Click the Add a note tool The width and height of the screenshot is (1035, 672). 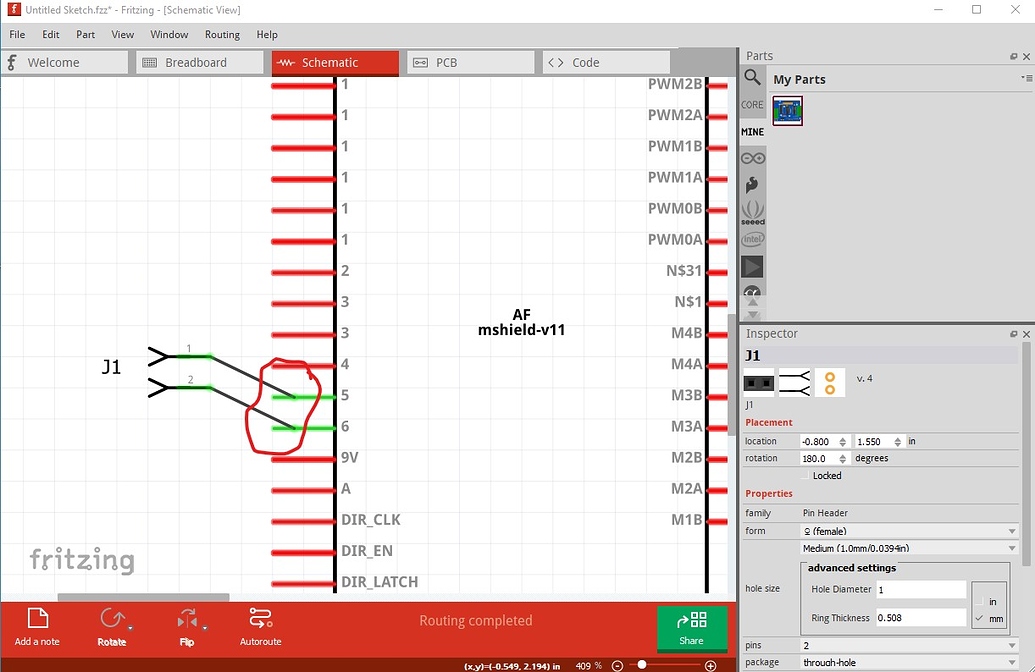pyautogui.click(x=37, y=627)
